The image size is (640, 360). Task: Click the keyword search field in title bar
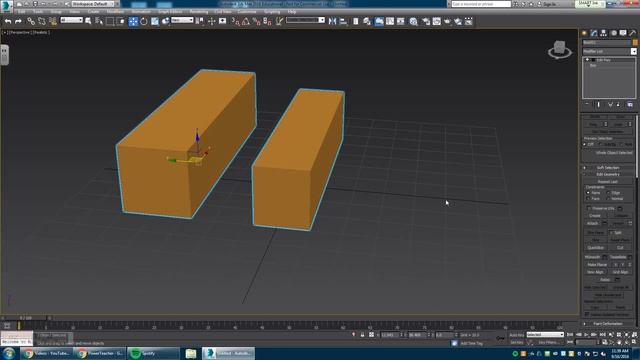tap(481, 4)
